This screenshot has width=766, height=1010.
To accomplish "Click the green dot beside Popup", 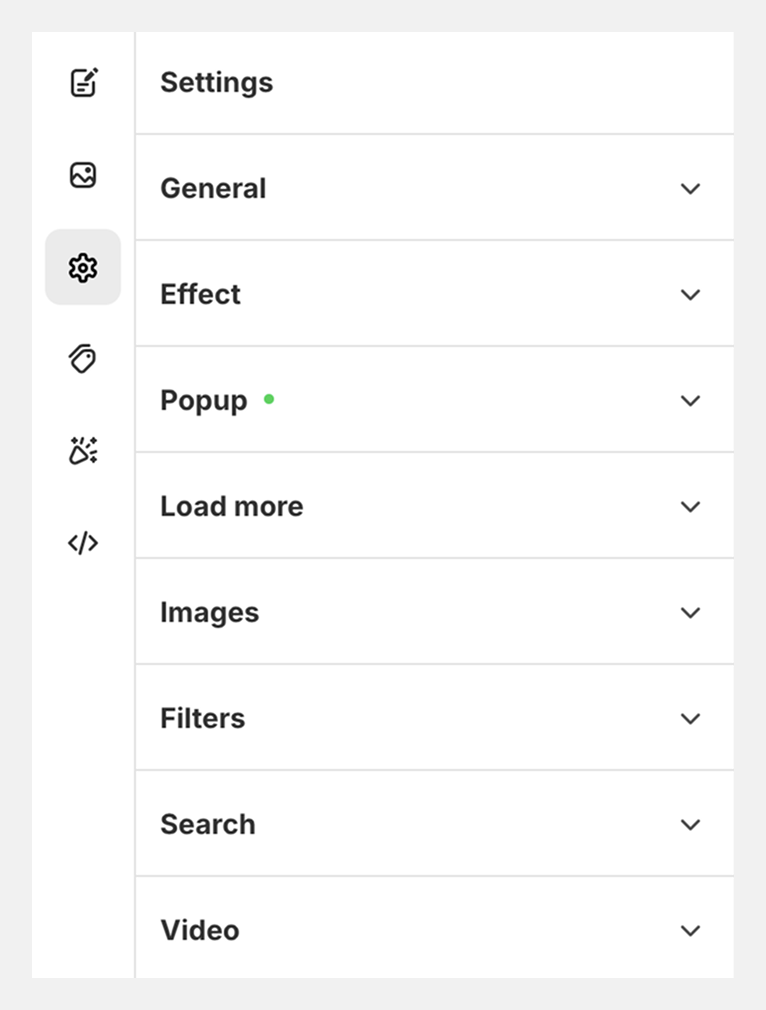I will (269, 399).
